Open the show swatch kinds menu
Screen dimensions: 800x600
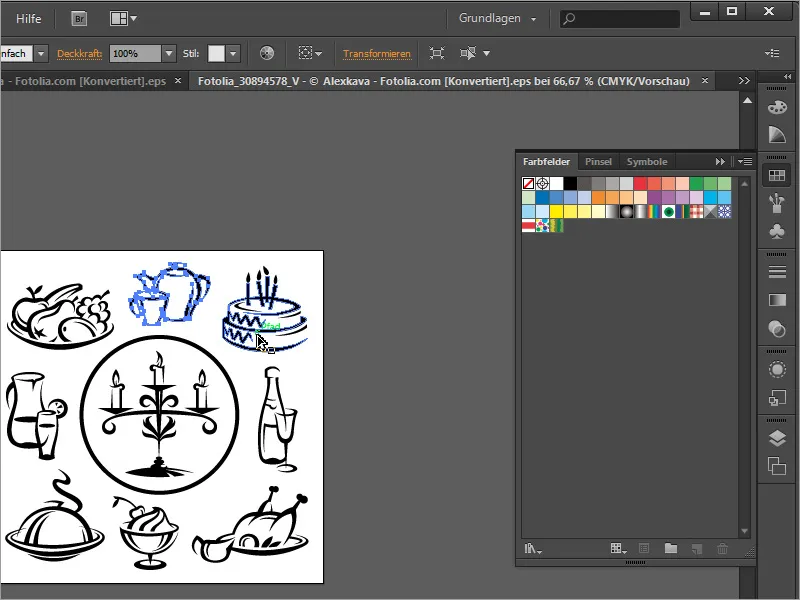pyautogui.click(x=618, y=549)
